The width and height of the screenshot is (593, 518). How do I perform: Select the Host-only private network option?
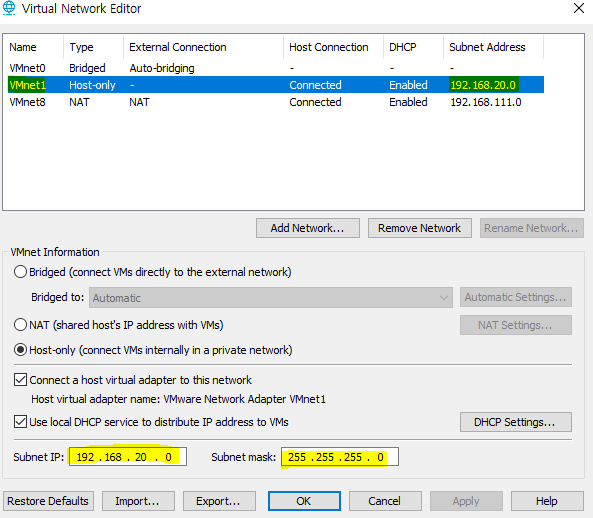click(x=20, y=350)
